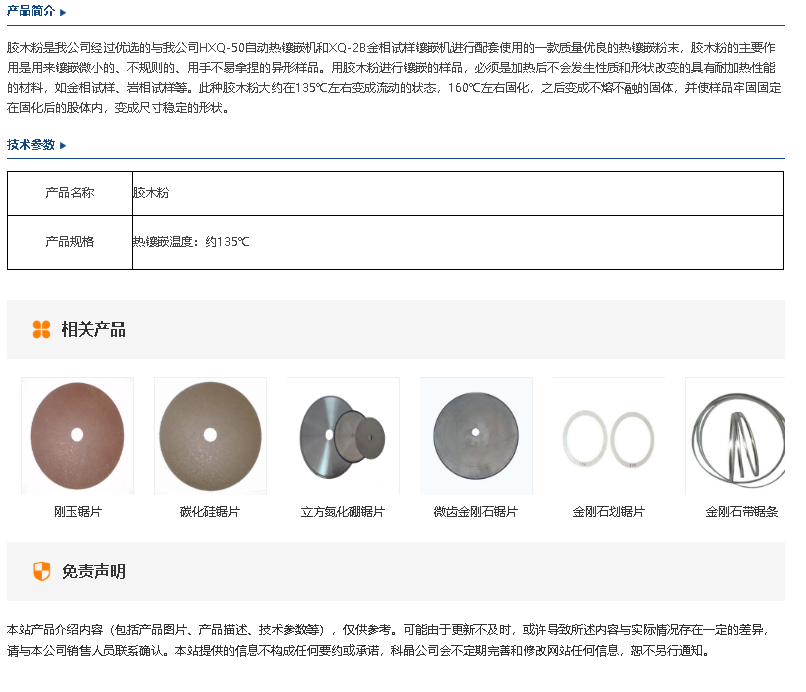Screen dimensions: 806x692
Task: Click the arrow beside 产品简介 heading
Action: pyautogui.click(x=63, y=13)
